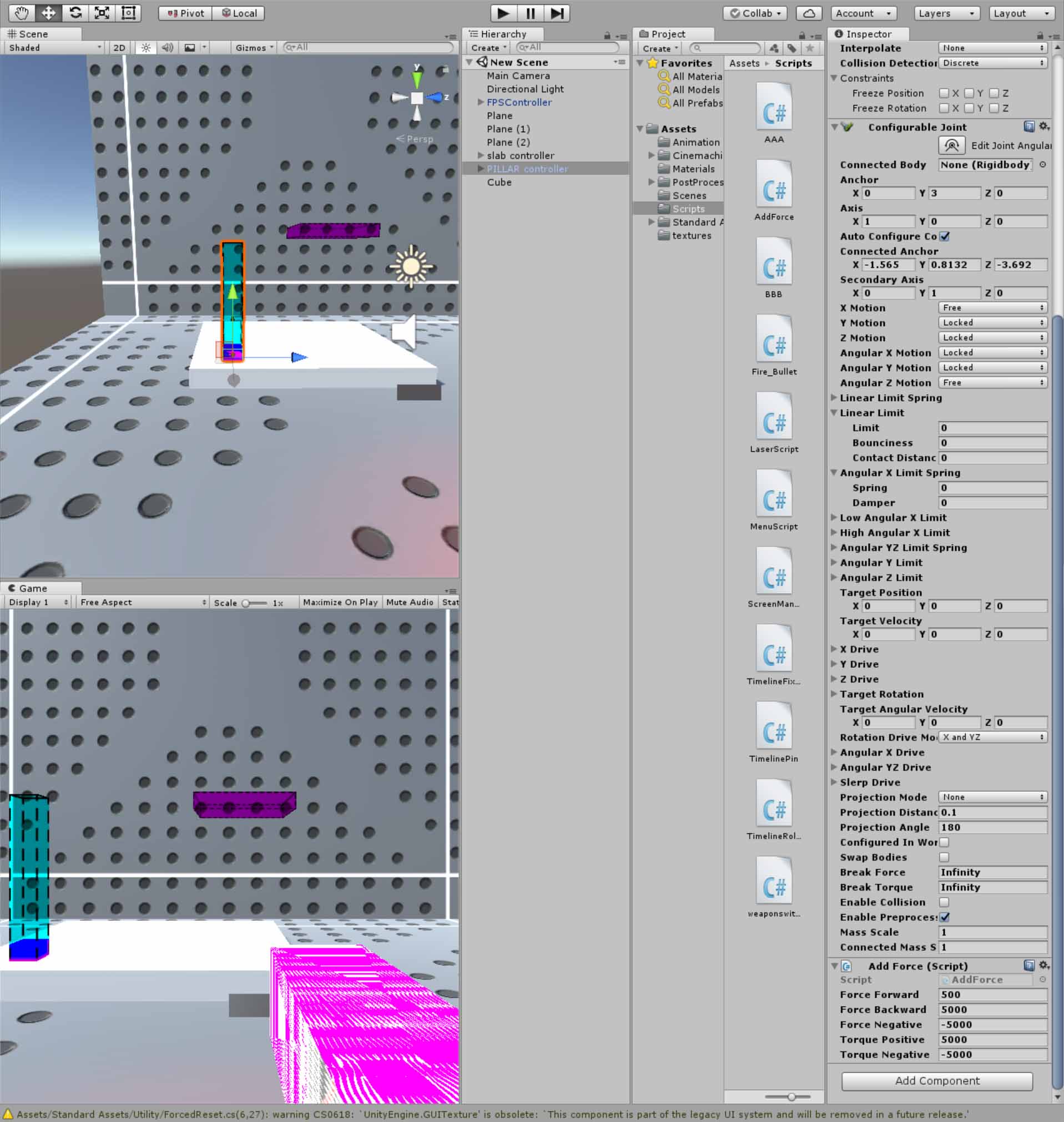Select PILLAR controller in the Hierarchy
The image size is (1064, 1122).
pos(527,168)
